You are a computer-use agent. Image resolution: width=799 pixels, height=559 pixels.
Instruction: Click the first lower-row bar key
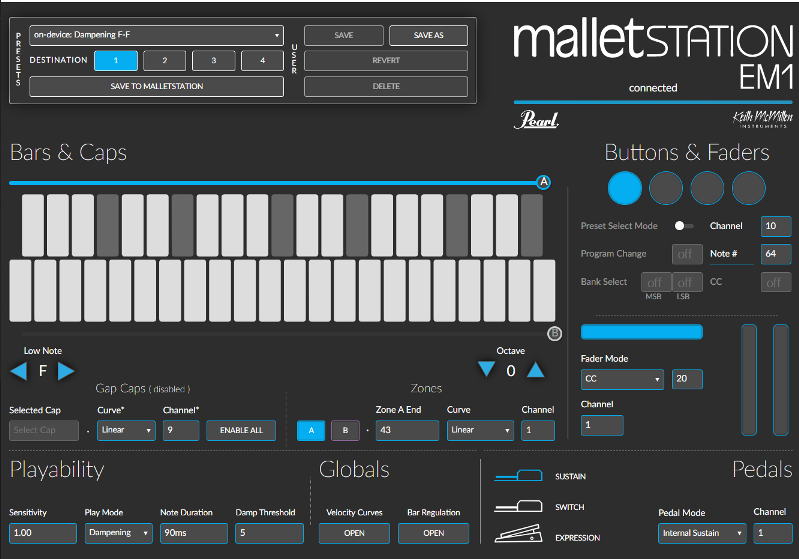20,290
